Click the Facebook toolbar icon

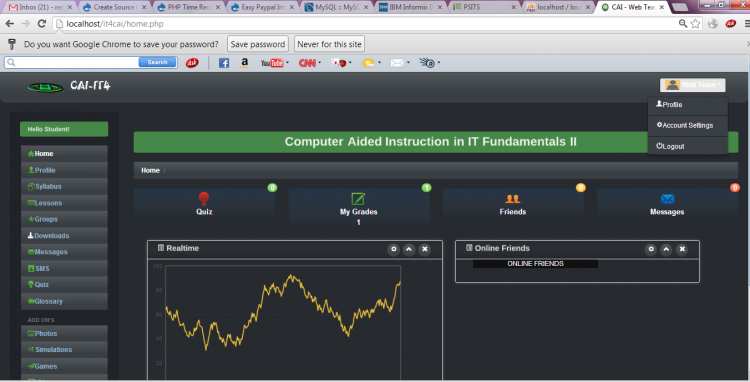click(x=224, y=63)
